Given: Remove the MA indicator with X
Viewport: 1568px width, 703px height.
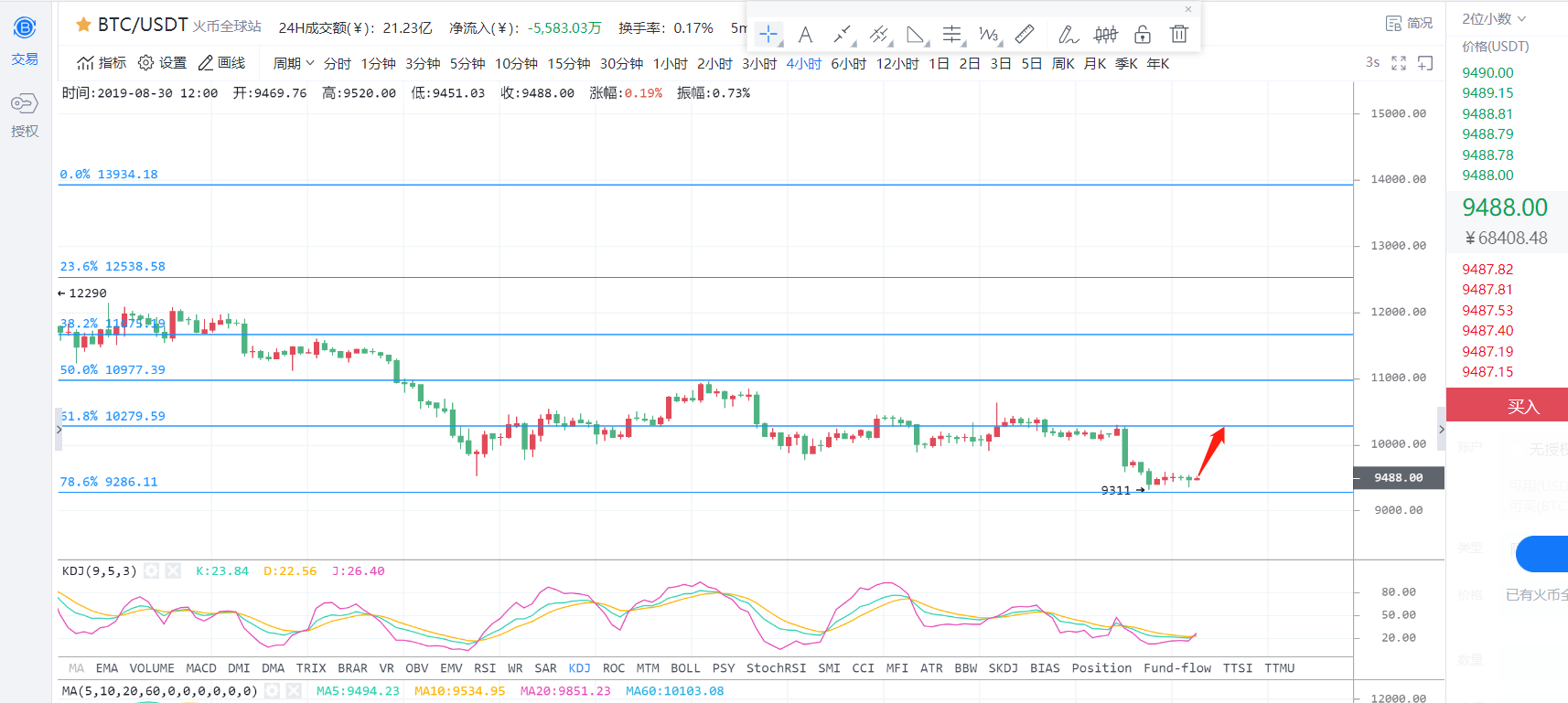Looking at the screenshot, I should [294, 691].
